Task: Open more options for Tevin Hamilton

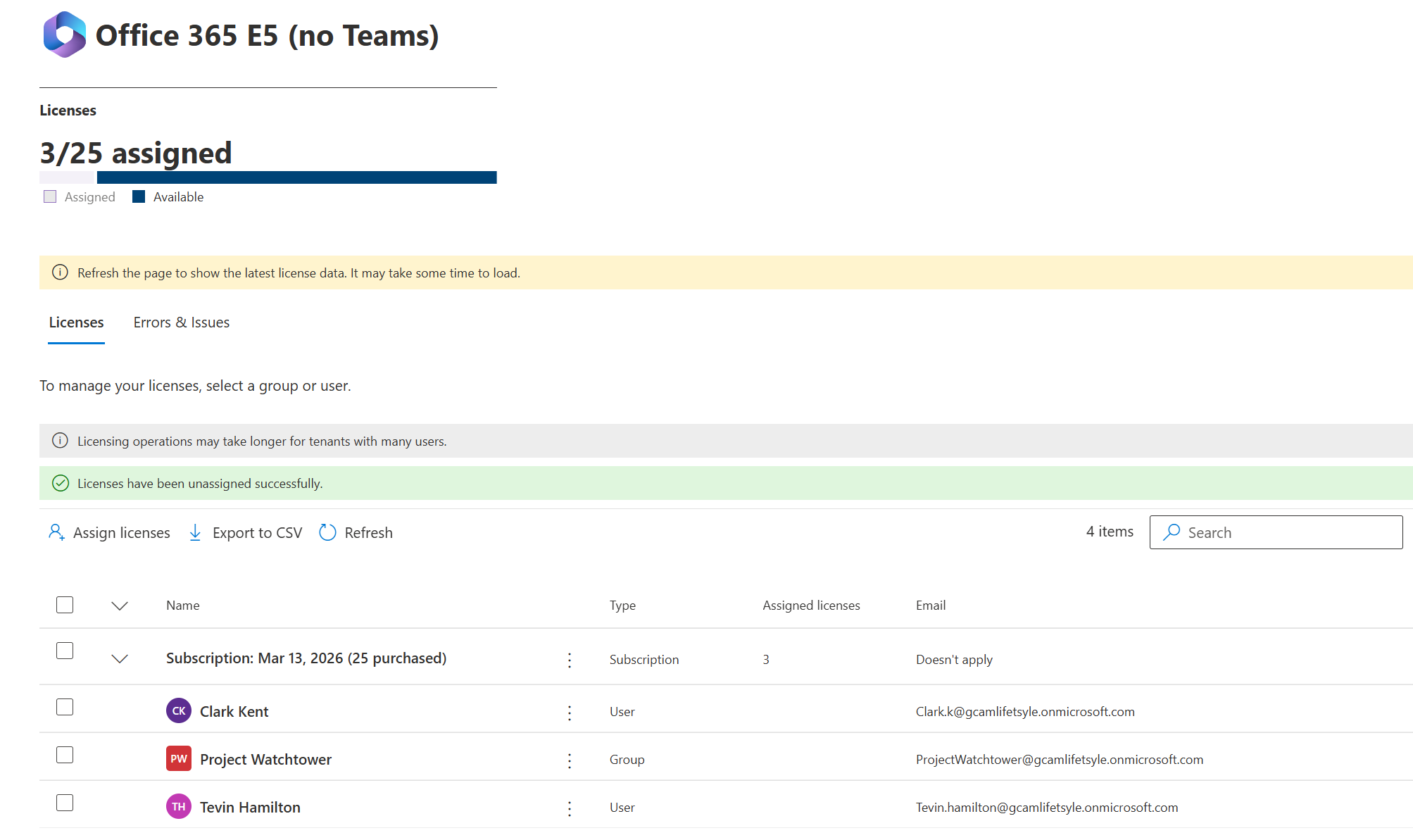Action: tap(570, 808)
